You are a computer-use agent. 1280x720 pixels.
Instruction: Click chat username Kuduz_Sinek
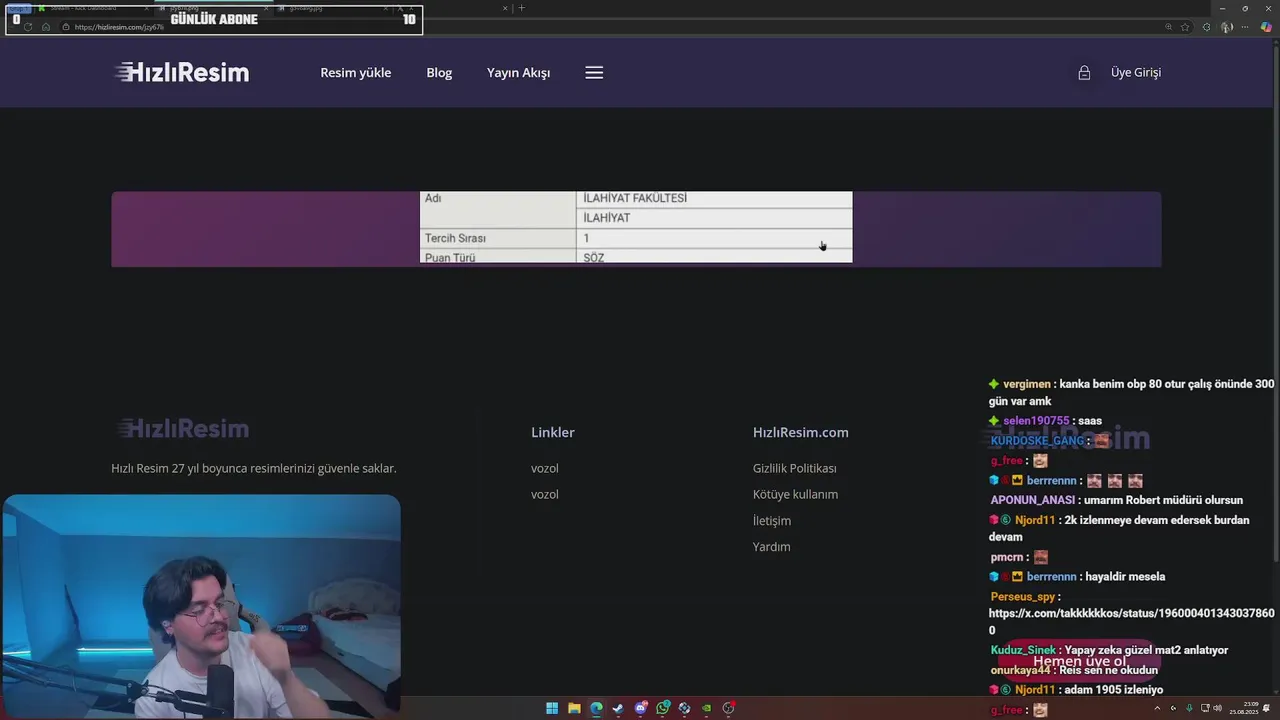click(1023, 650)
